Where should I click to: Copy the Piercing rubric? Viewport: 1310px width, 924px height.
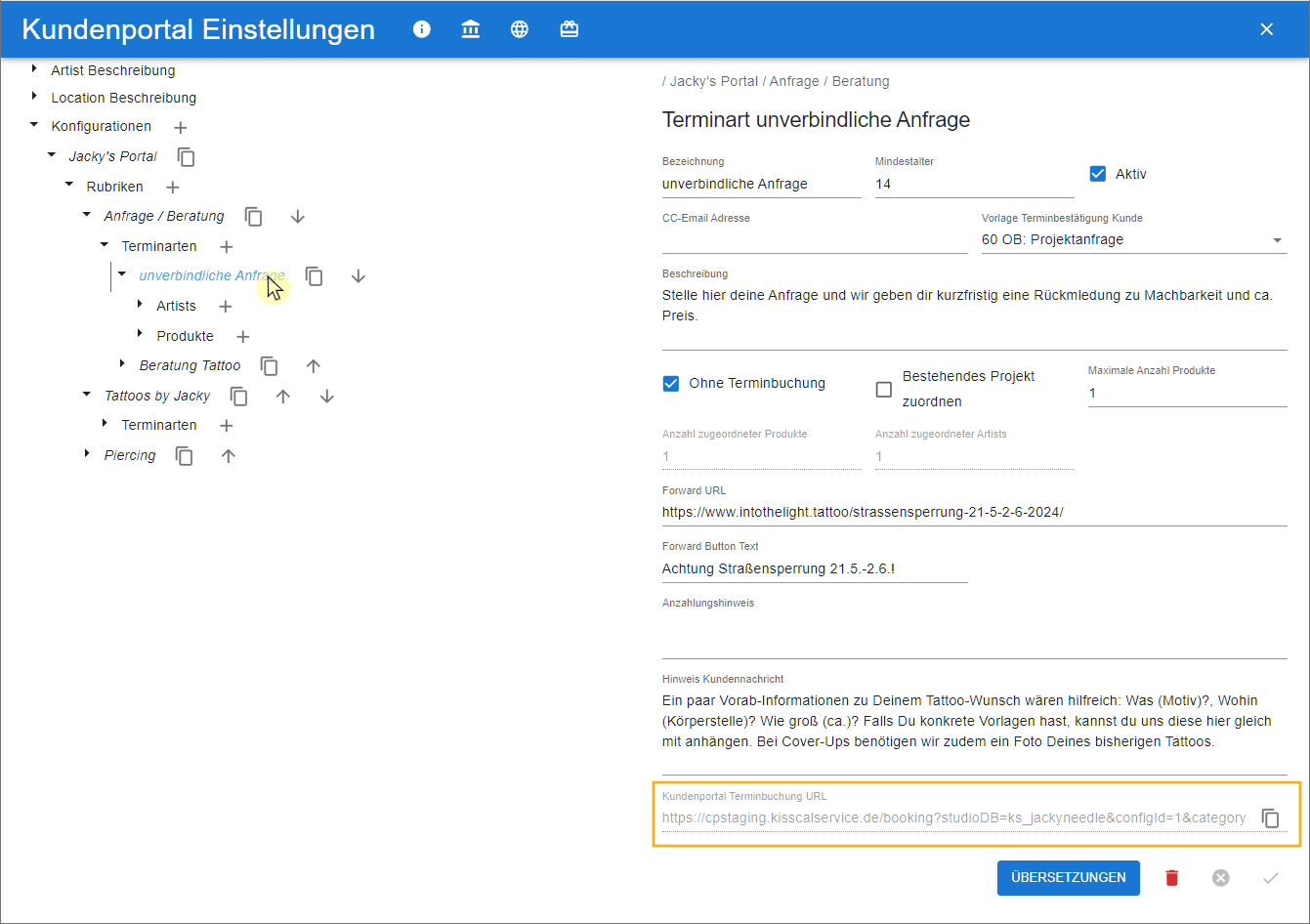pos(184,456)
